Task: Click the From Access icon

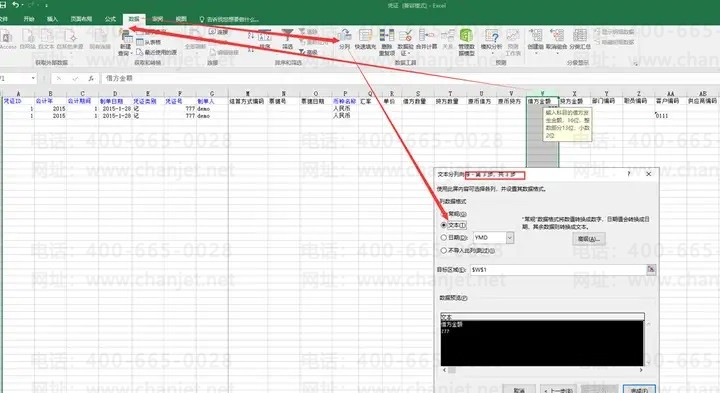Action: (6, 36)
